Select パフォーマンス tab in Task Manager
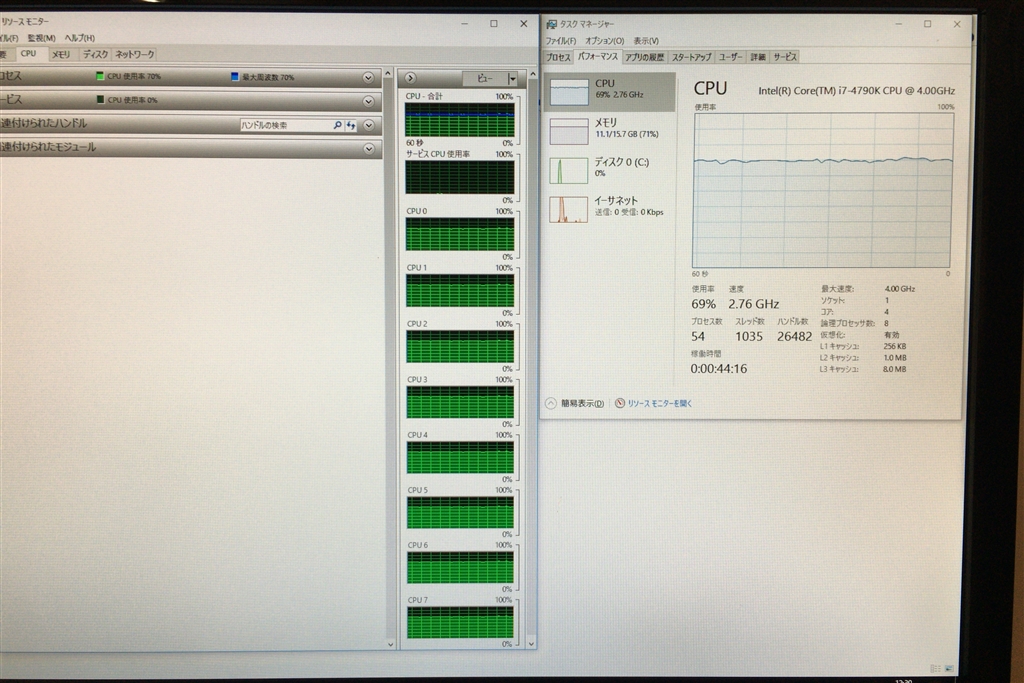The width and height of the screenshot is (1024, 683). tap(598, 57)
